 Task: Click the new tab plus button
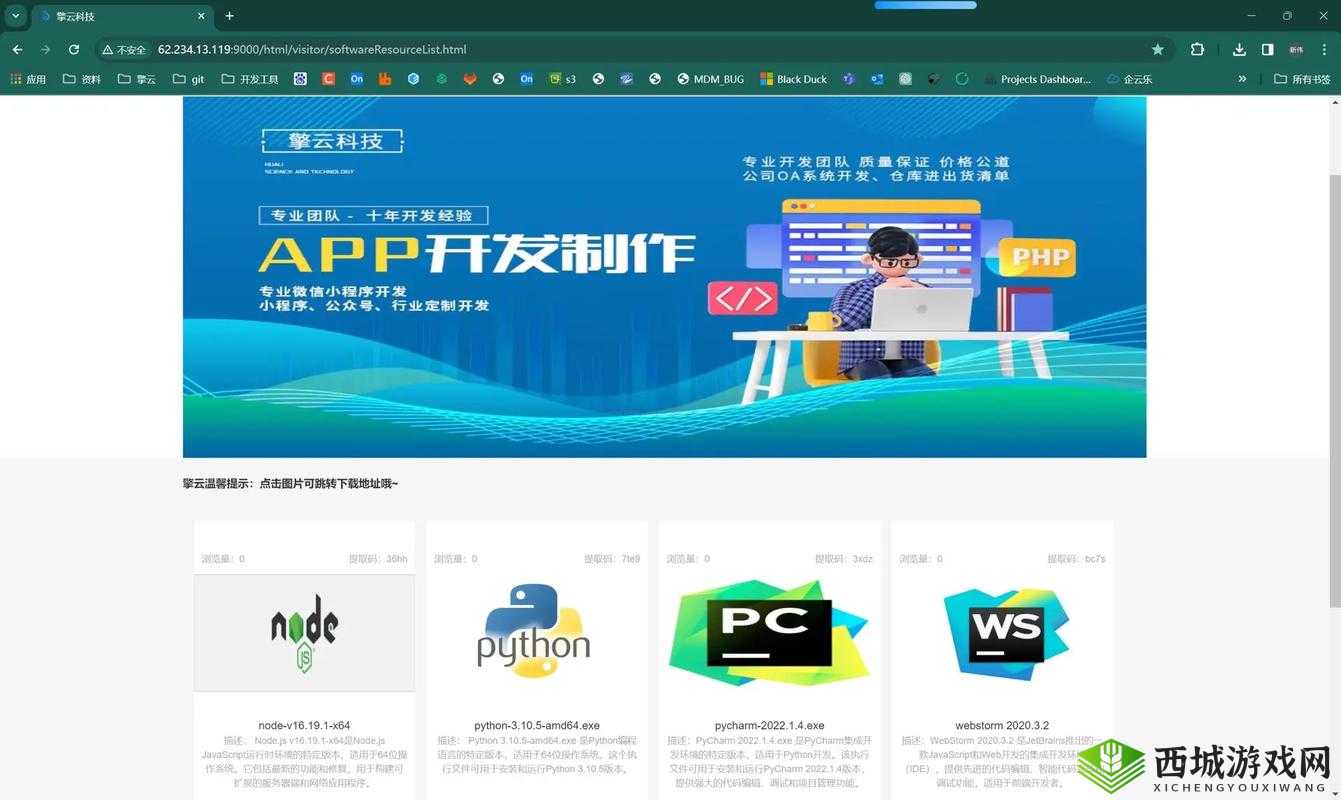229,16
